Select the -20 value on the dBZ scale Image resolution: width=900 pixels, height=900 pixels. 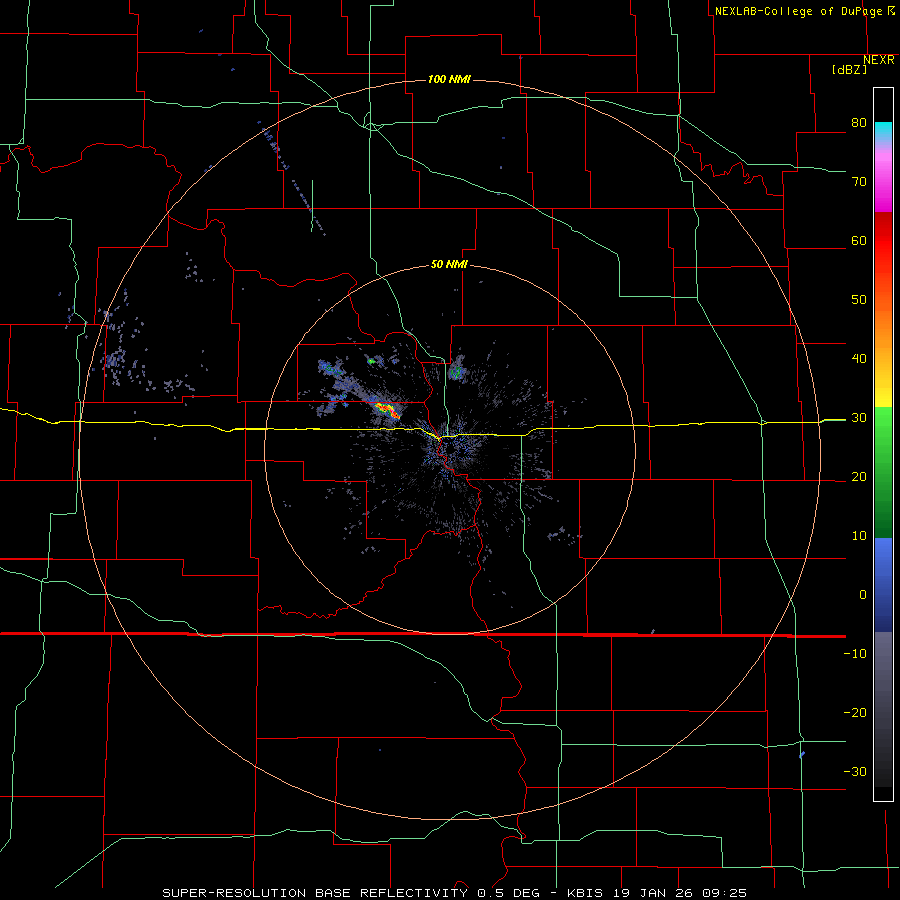tap(855, 713)
